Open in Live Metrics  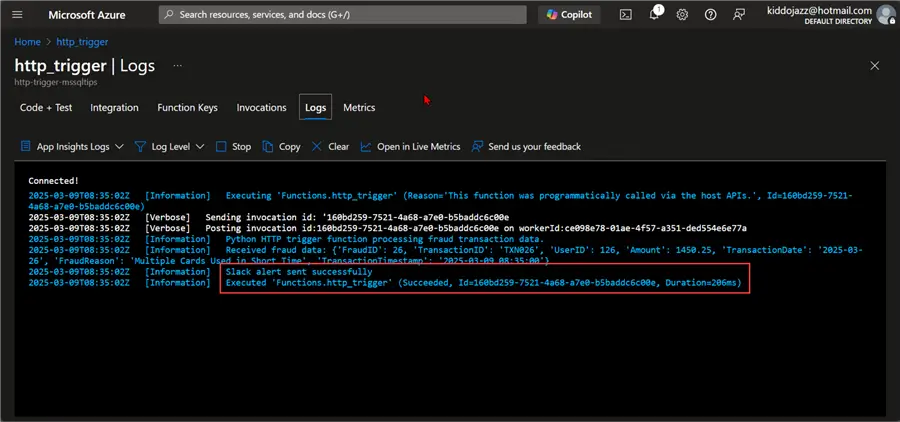pyautogui.click(x=410, y=146)
